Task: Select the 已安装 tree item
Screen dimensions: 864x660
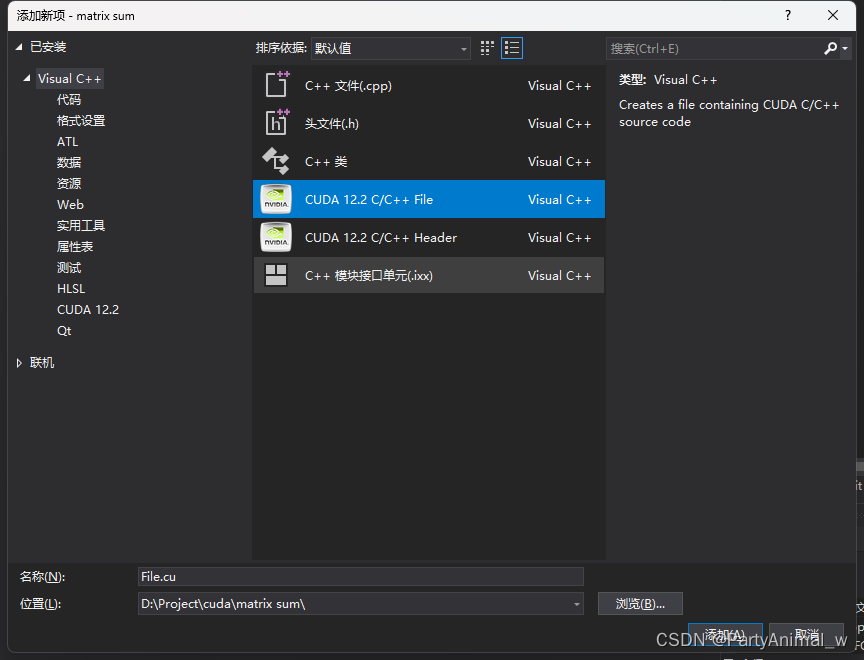Action: click(48, 47)
